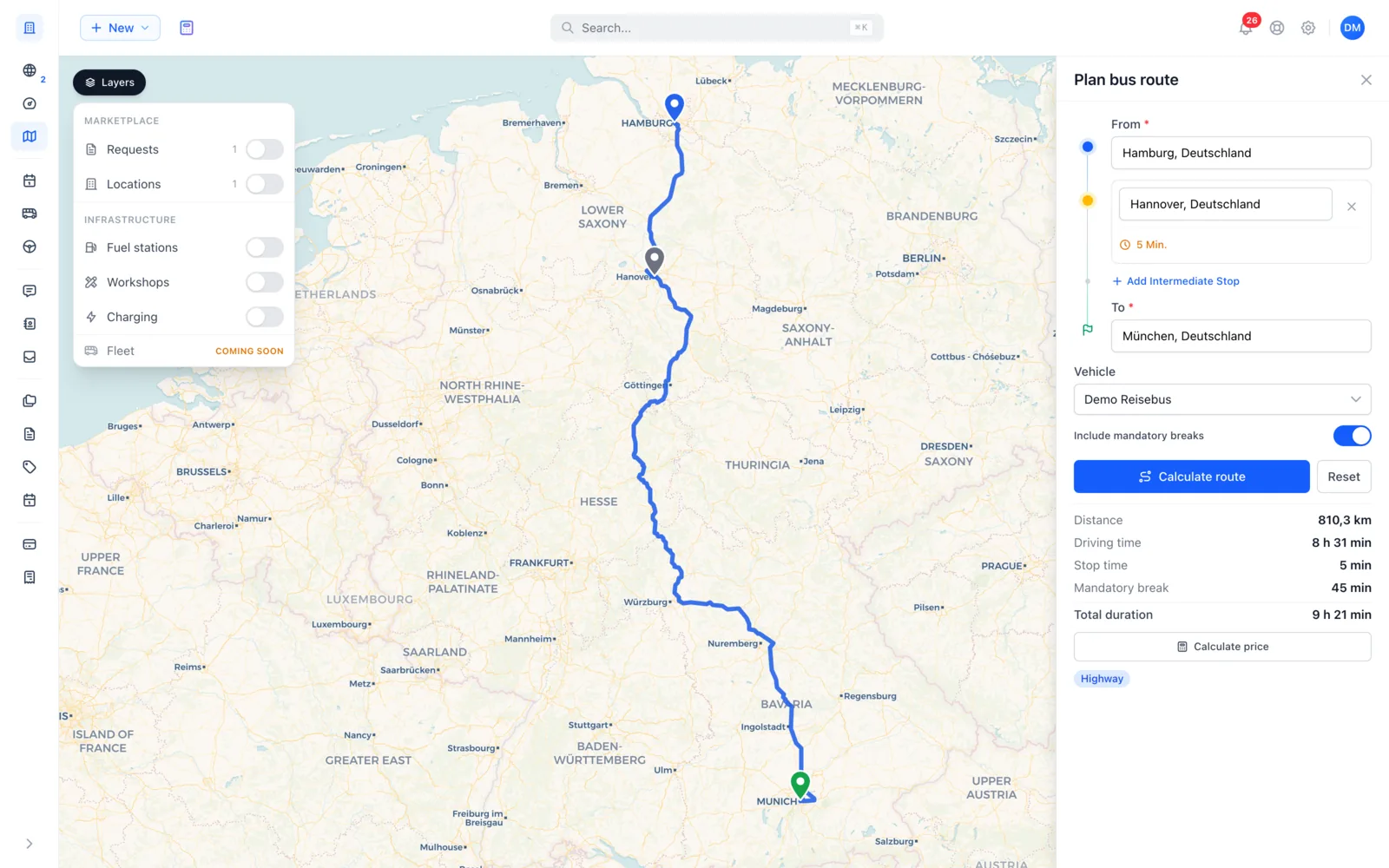Open the compass icon in the sidebar
The width and height of the screenshot is (1389, 868).
pyautogui.click(x=30, y=103)
